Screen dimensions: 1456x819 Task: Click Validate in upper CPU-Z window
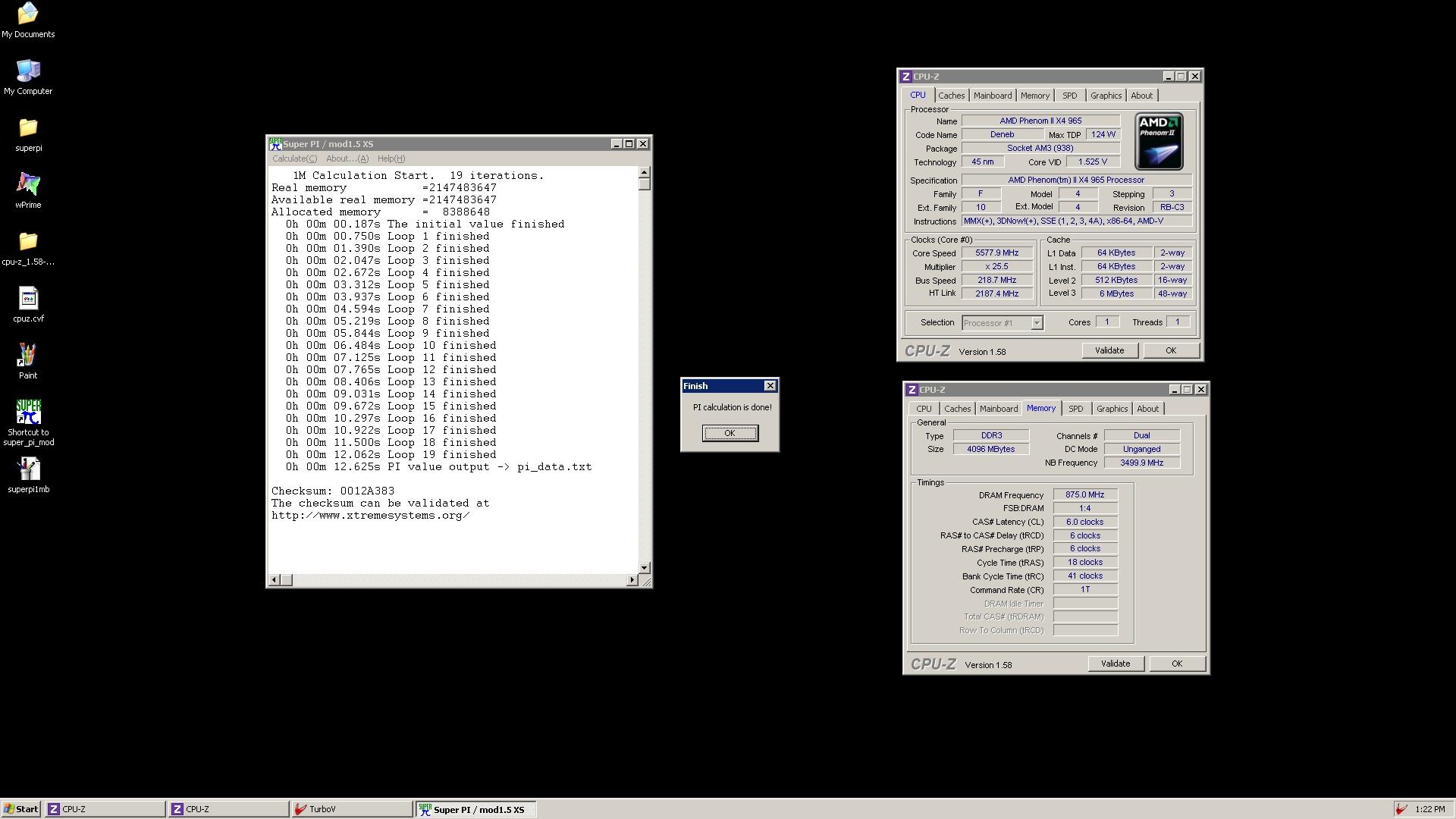1109,350
